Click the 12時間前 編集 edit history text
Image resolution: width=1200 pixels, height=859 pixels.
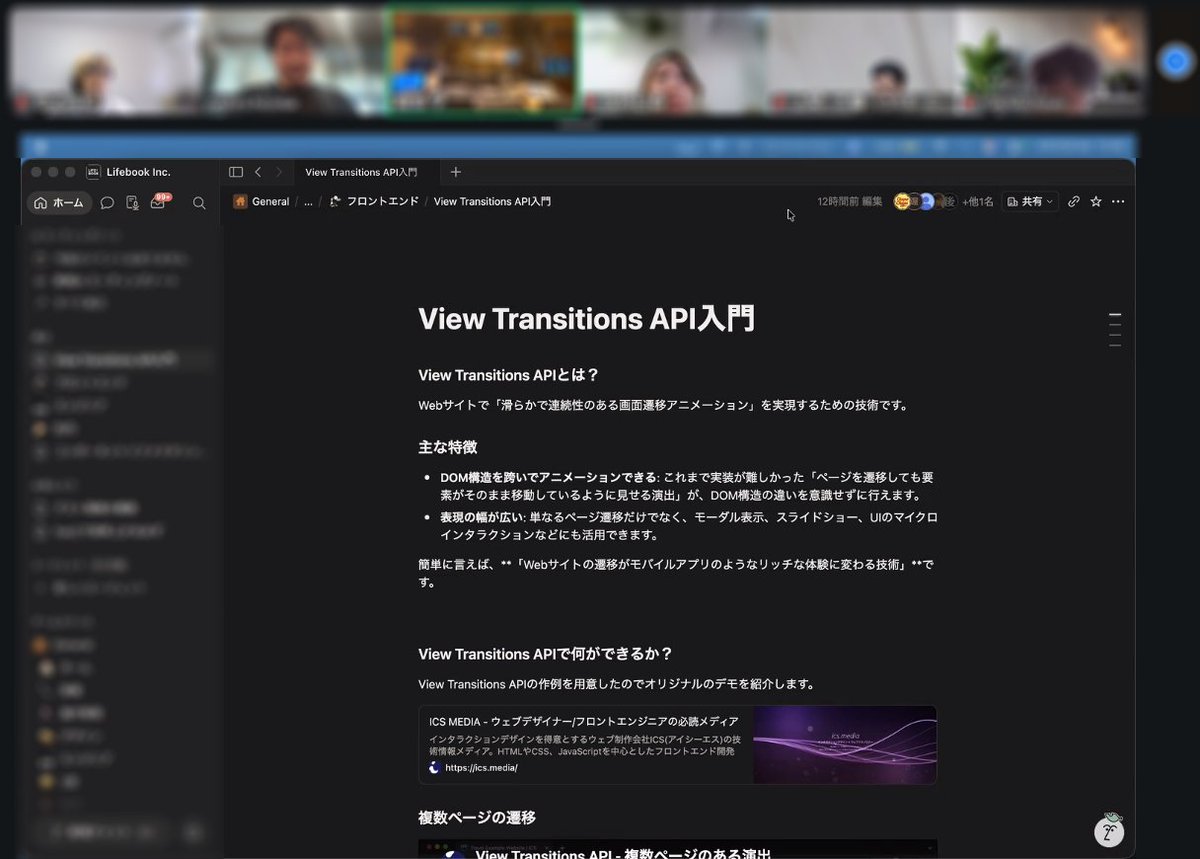[x=849, y=201]
